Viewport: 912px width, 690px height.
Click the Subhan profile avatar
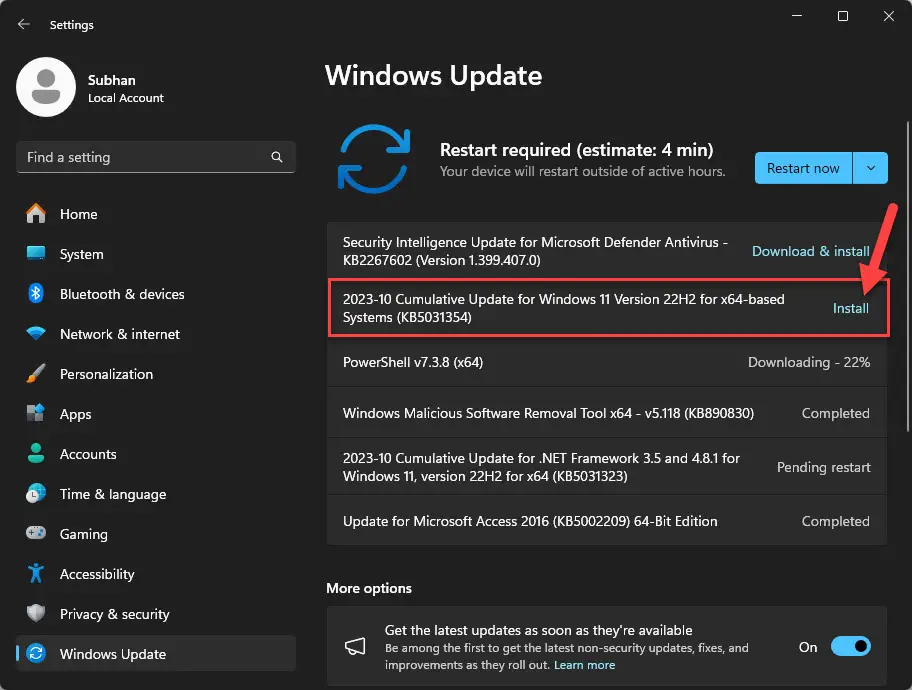click(46, 87)
